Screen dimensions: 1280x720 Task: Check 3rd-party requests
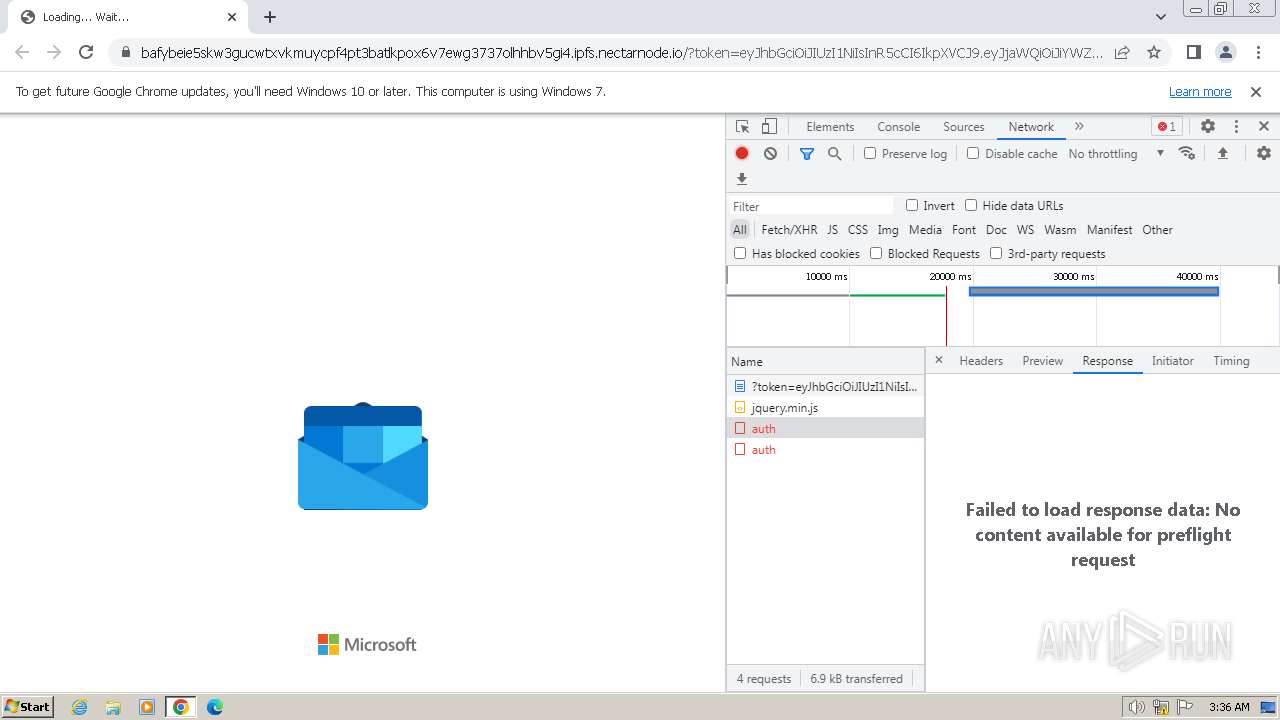(996, 253)
